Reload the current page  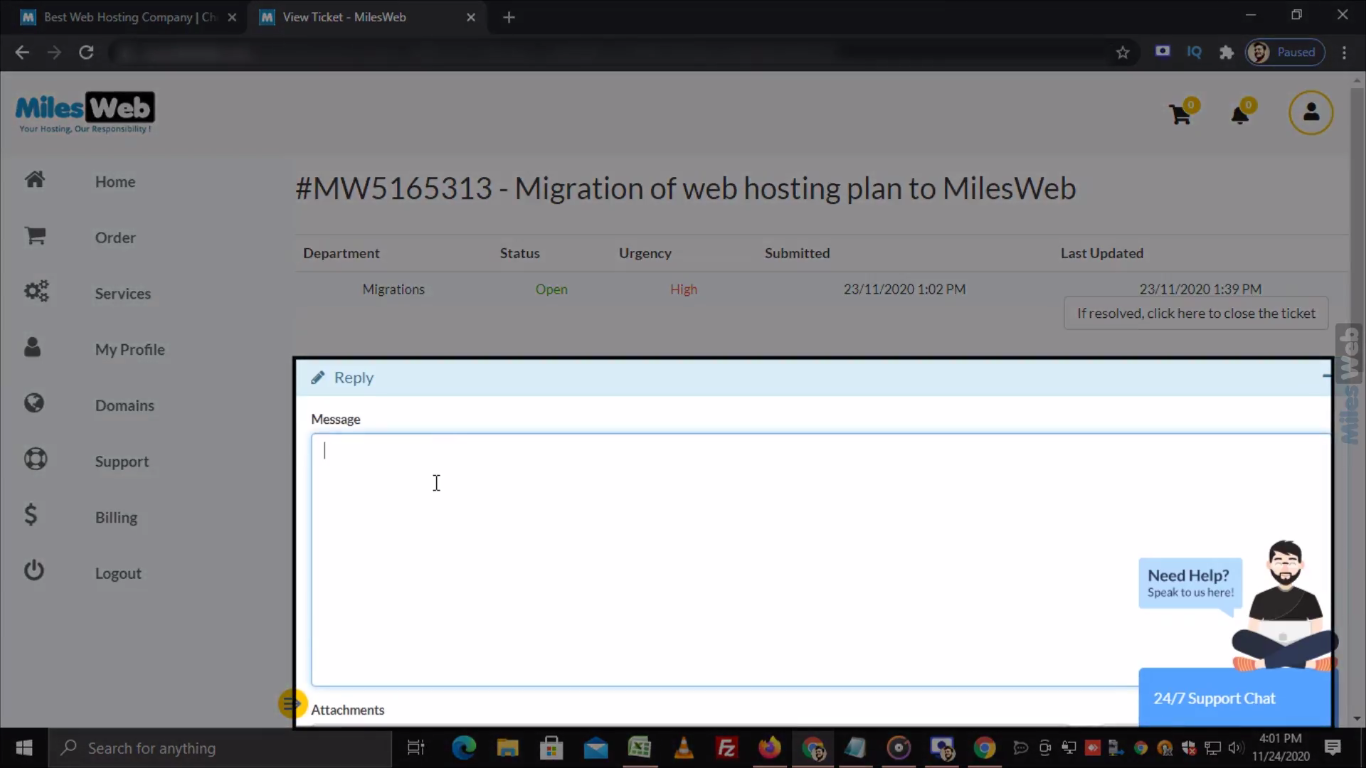point(86,53)
